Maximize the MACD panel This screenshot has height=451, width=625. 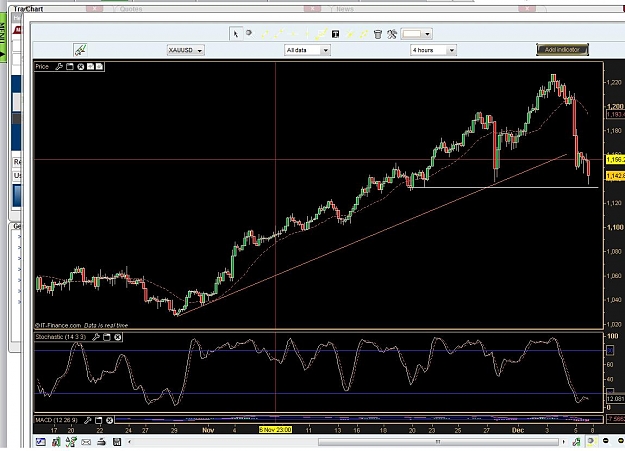tap(98, 420)
